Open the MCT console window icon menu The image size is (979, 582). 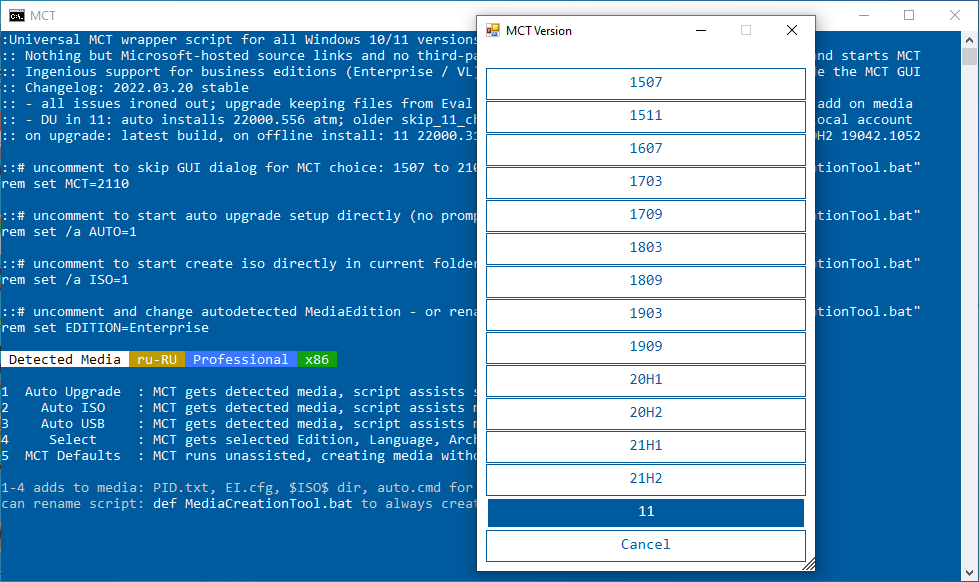point(16,15)
